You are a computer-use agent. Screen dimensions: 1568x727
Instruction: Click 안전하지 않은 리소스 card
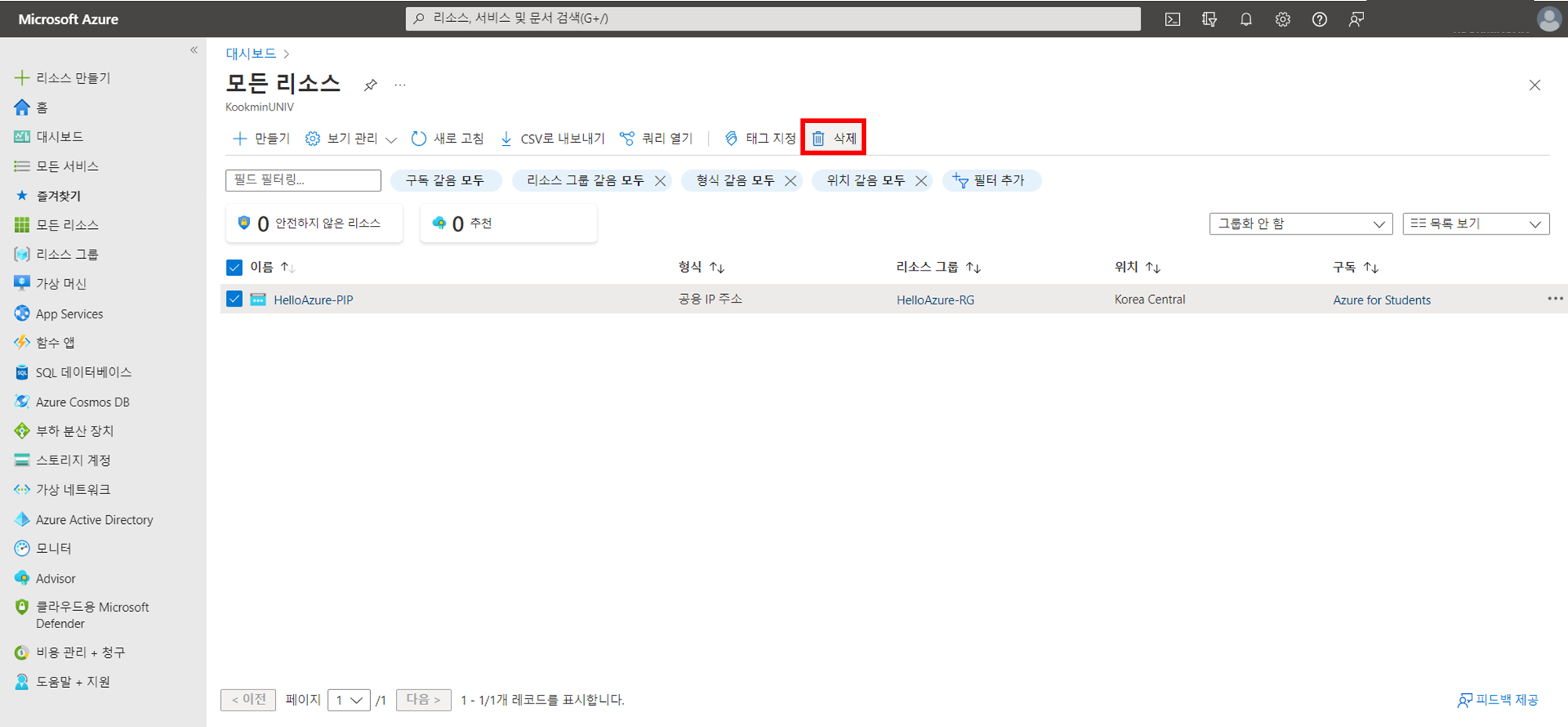pyautogui.click(x=314, y=224)
